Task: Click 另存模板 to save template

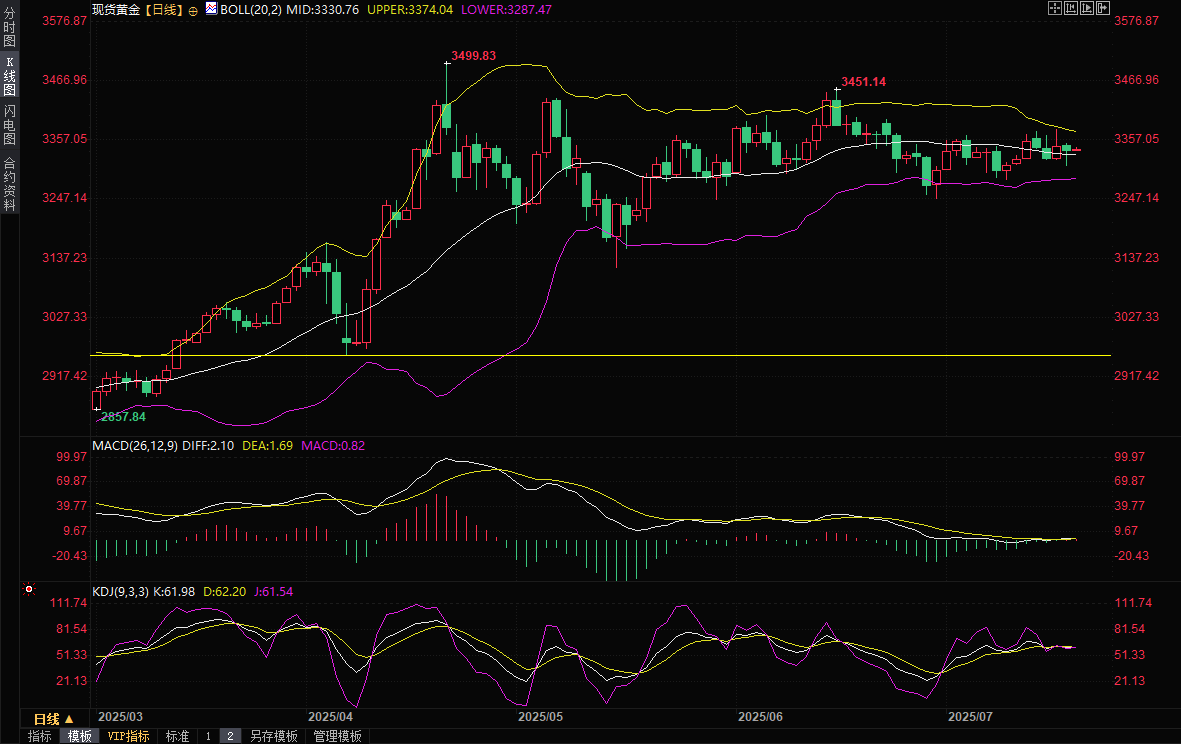Action: pos(274,736)
